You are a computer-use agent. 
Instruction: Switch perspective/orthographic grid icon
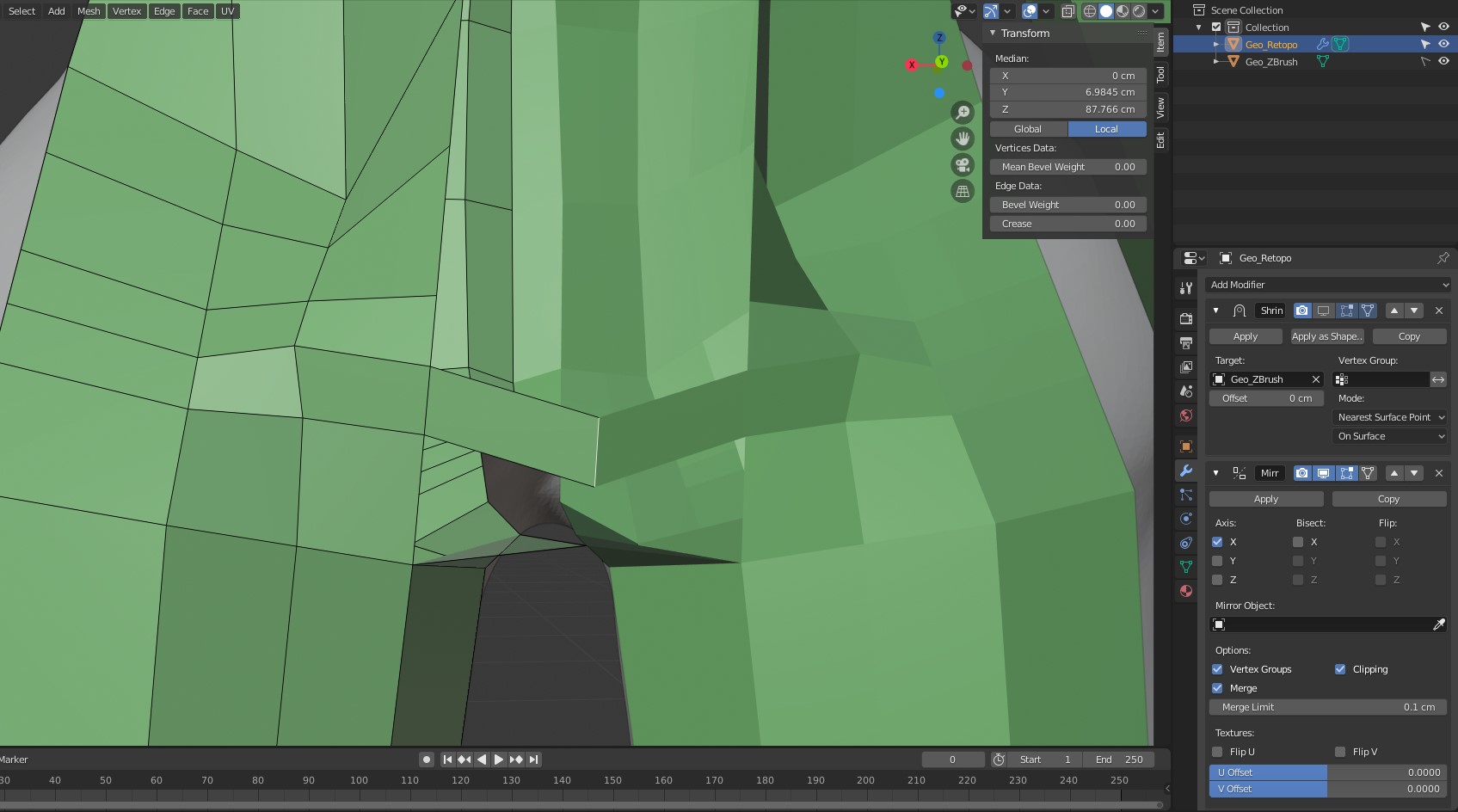click(963, 191)
